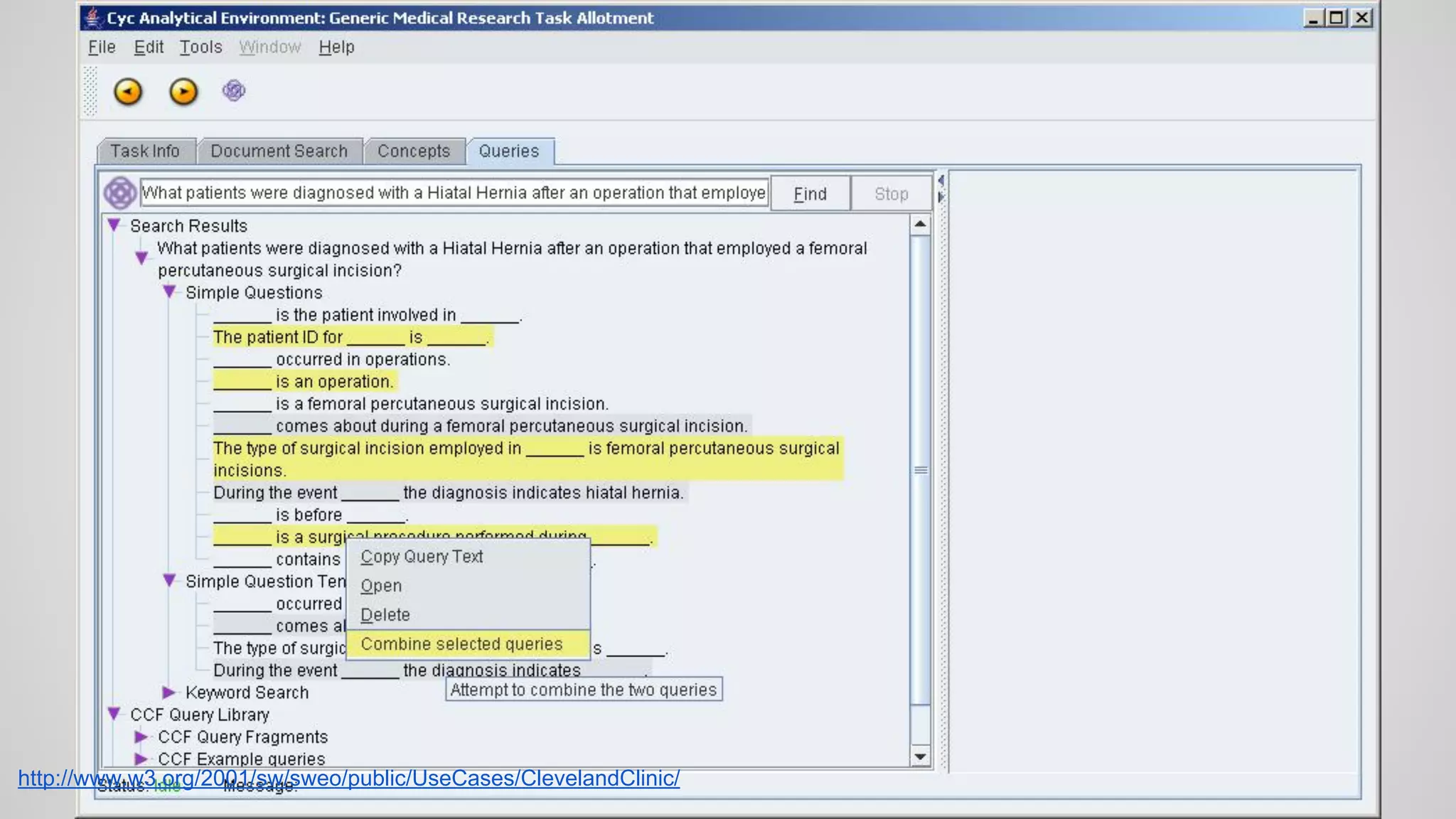Select 'comes about during a femoral percutaneous' query
The height and width of the screenshot is (819, 1456).
click(481, 426)
